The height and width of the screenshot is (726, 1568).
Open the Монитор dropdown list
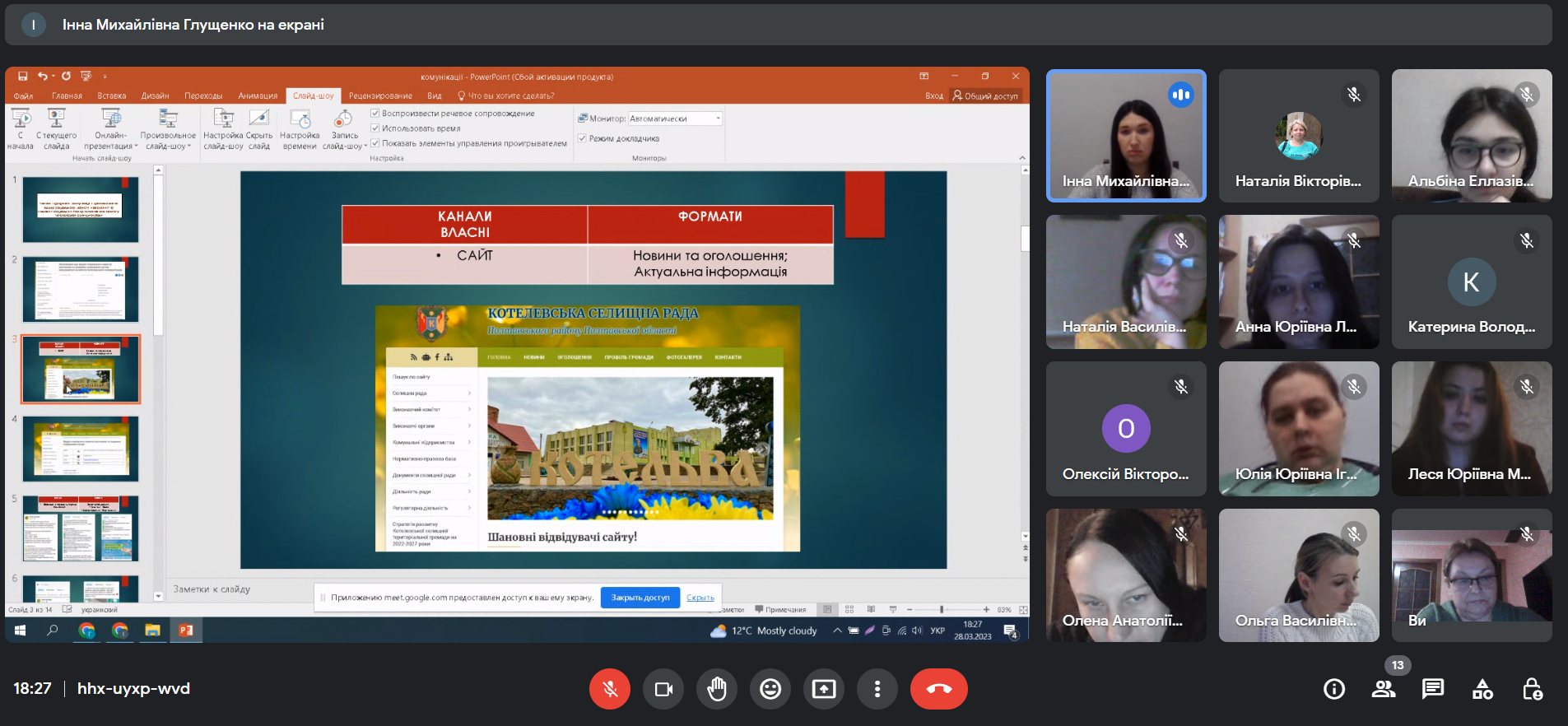(718, 119)
